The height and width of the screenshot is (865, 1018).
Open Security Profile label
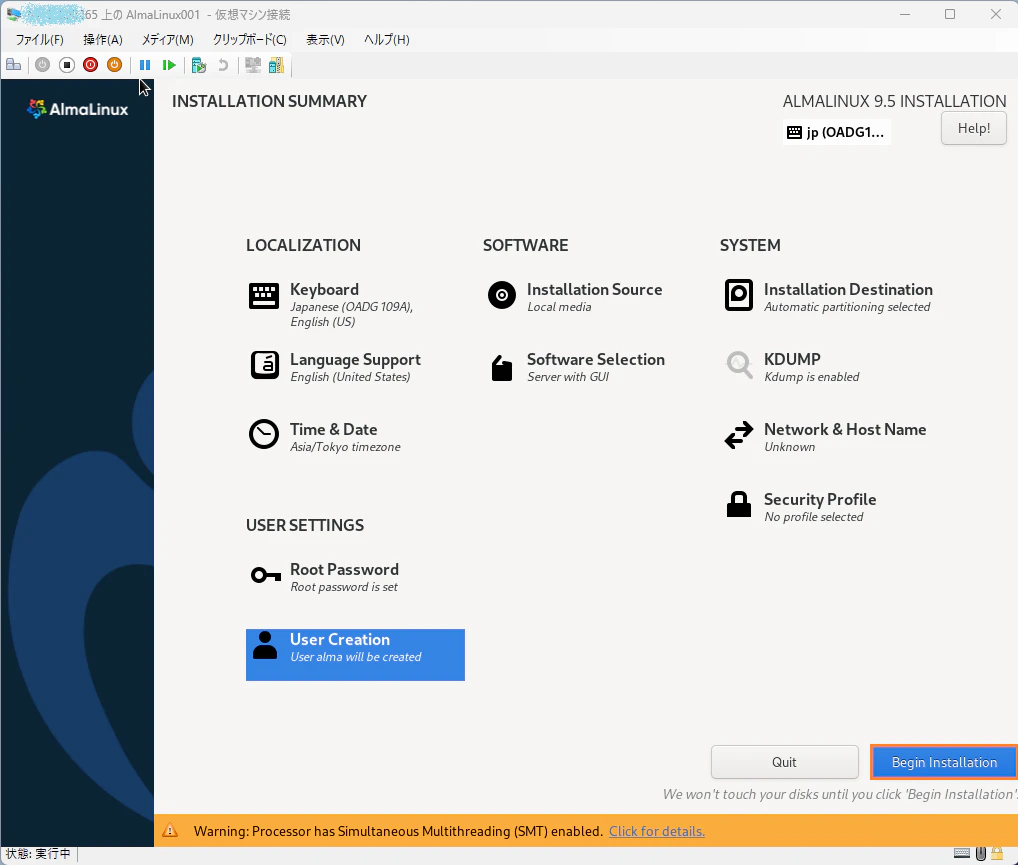click(x=820, y=500)
